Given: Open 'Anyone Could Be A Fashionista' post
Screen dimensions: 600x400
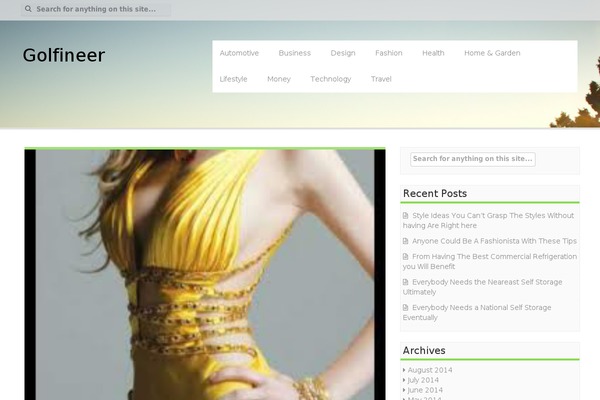Looking at the screenshot, I should point(494,241).
